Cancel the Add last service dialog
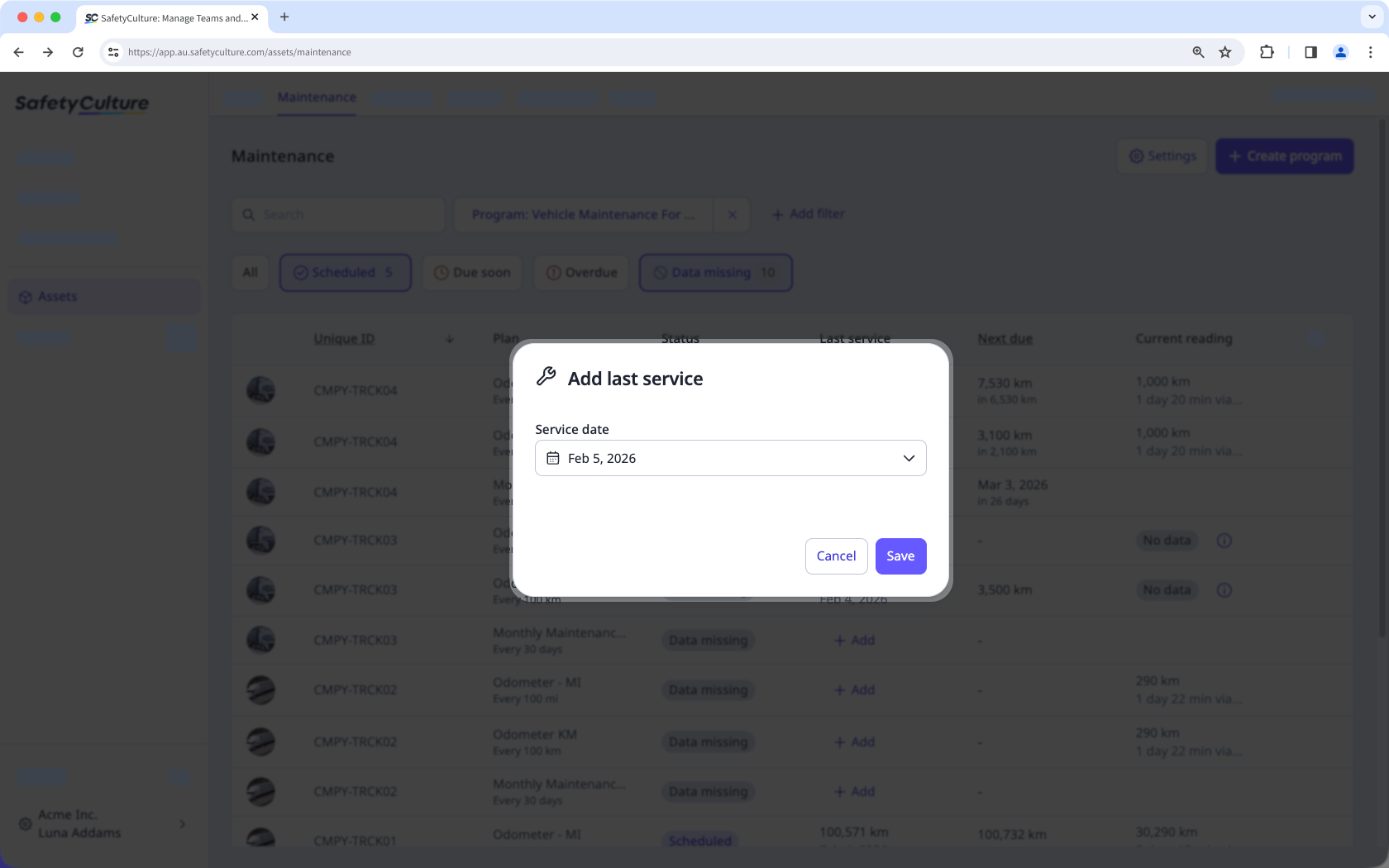This screenshot has width=1389, height=868. click(x=836, y=556)
